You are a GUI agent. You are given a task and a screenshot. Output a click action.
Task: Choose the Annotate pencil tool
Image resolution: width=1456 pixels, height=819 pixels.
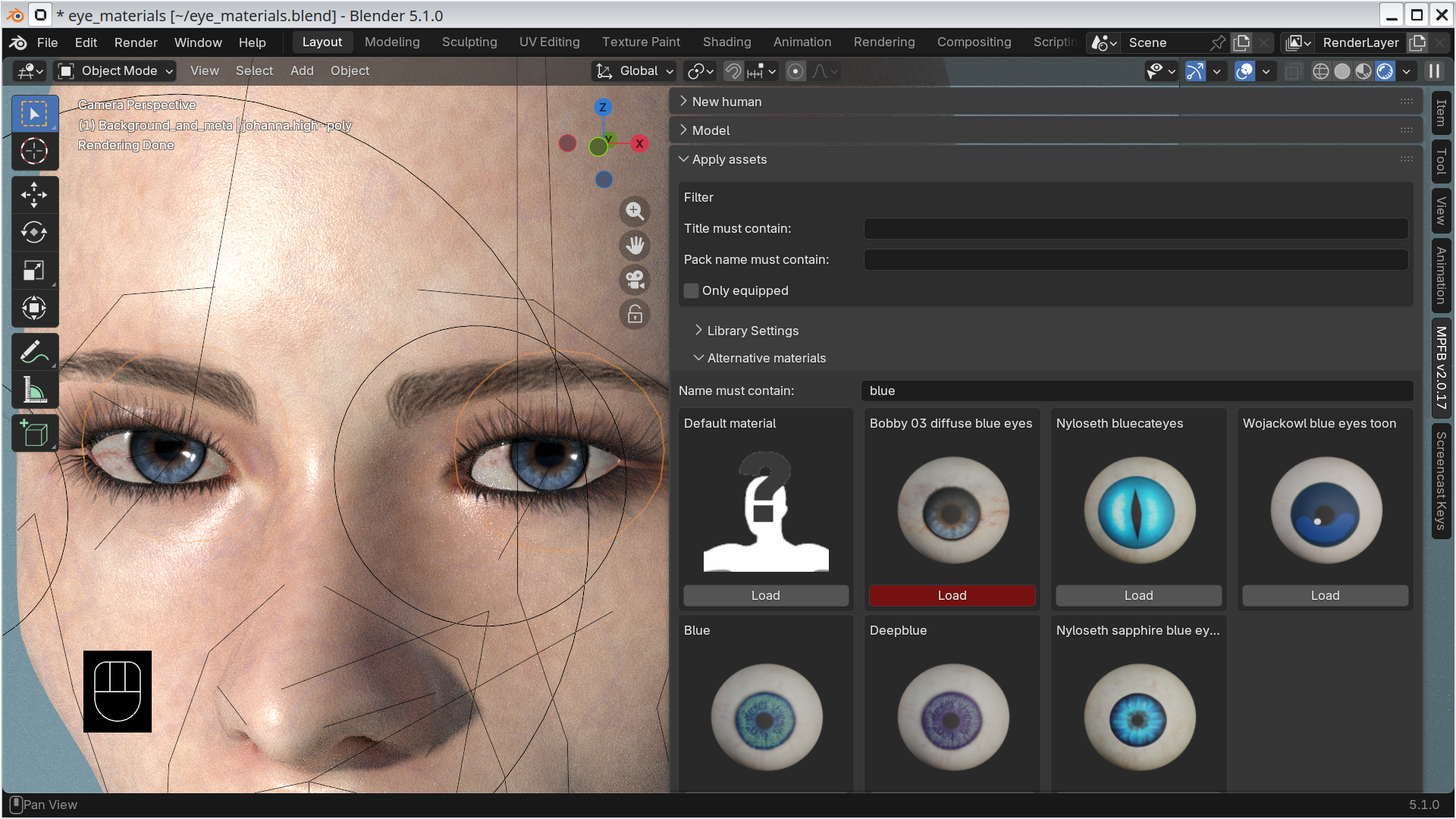(34, 353)
